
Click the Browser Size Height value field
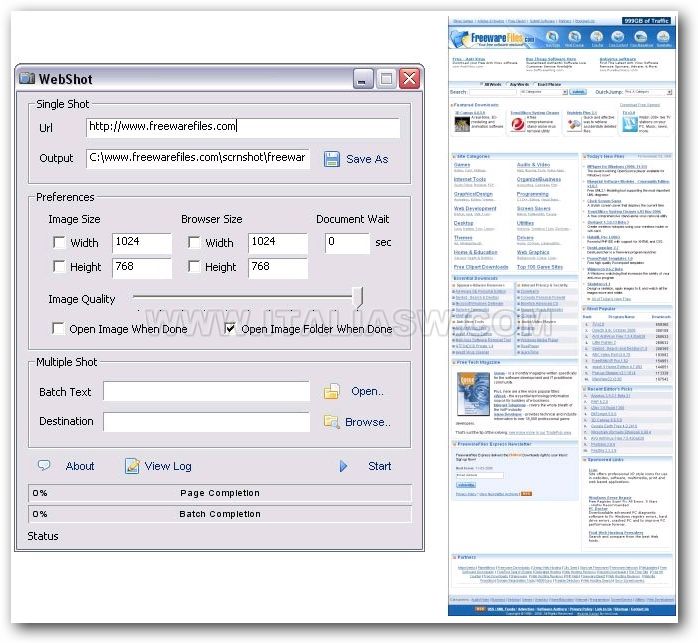click(278, 267)
